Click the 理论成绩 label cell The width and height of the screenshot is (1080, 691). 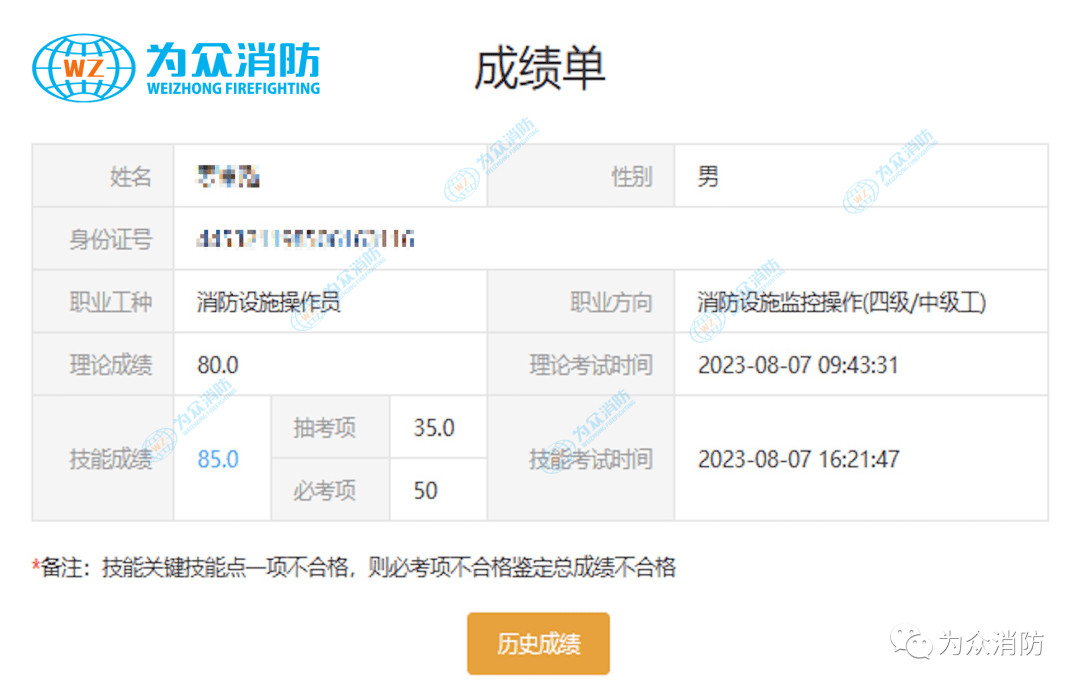(x=103, y=364)
